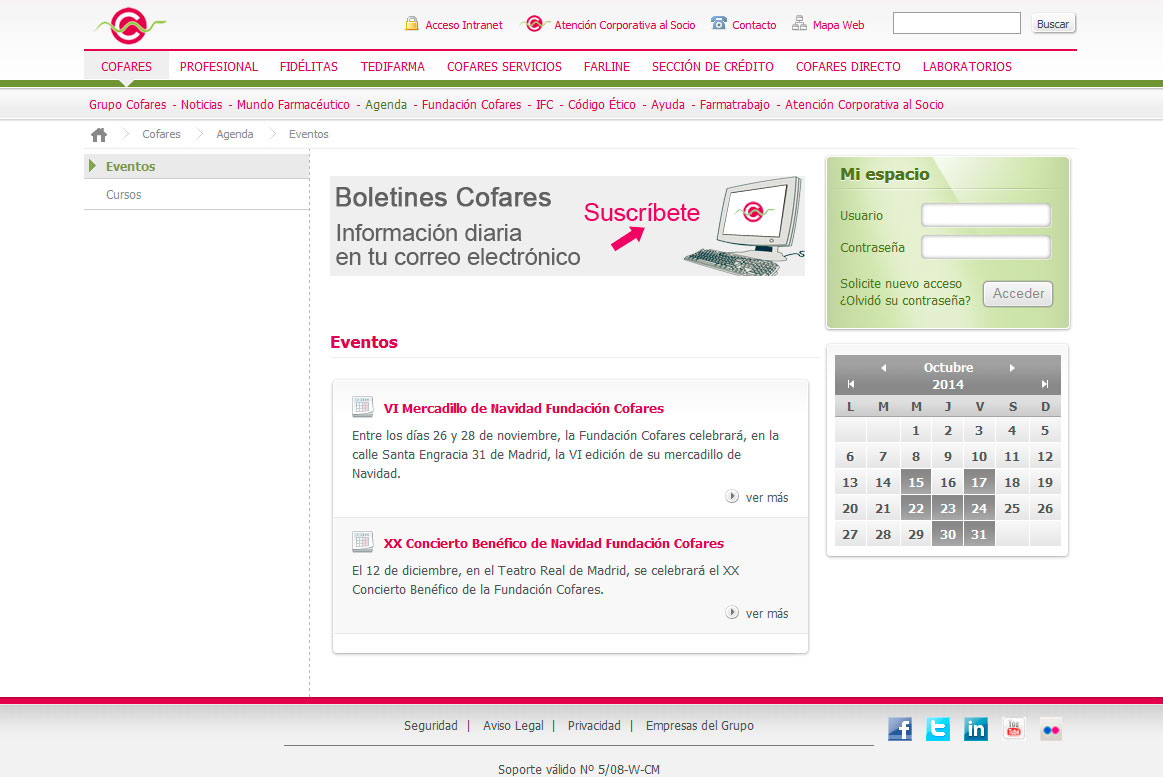Click the Flickr icon in the footer
This screenshot has width=1163, height=777.
(1051, 729)
